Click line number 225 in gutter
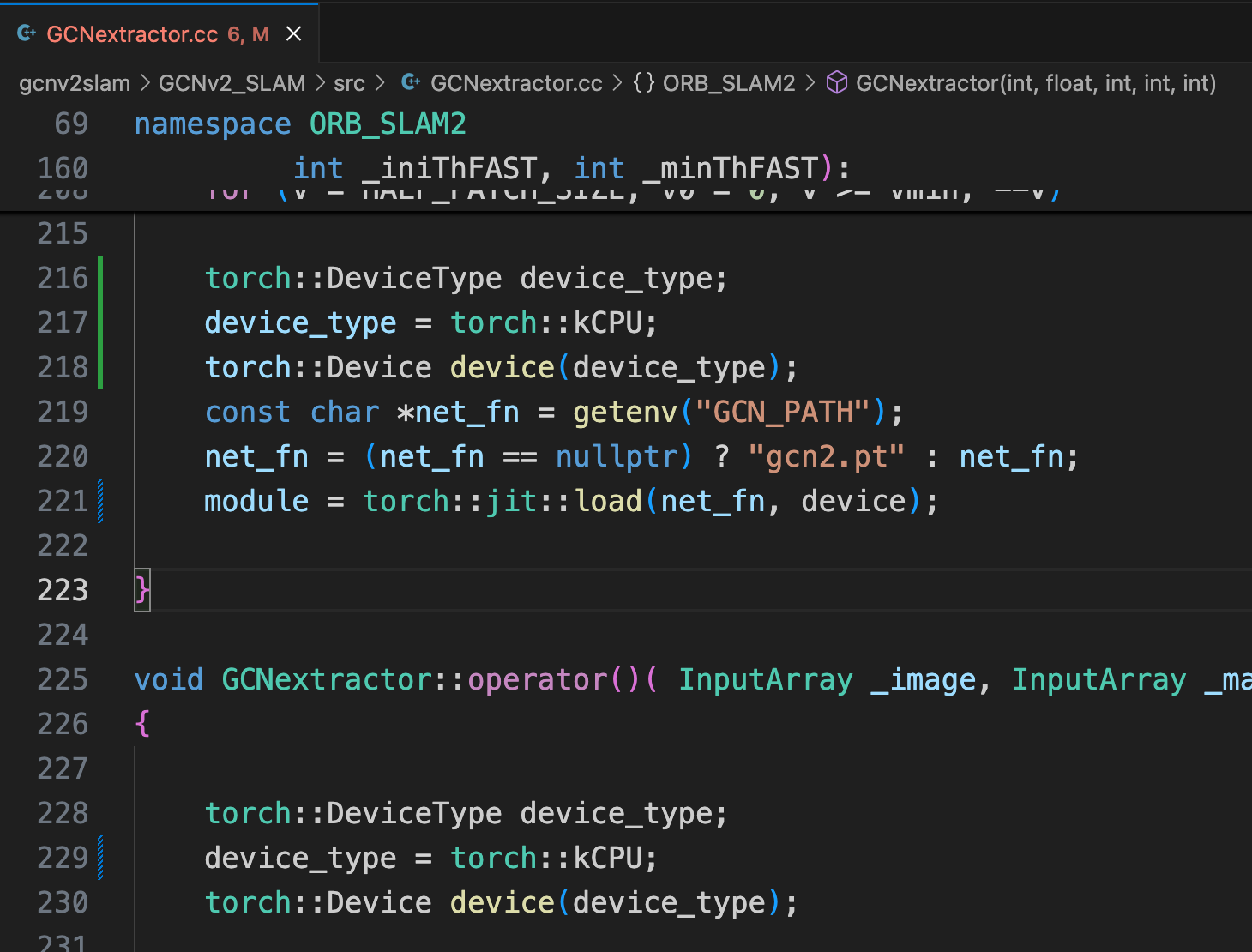The width and height of the screenshot is (1252, 952). [63, 679]
